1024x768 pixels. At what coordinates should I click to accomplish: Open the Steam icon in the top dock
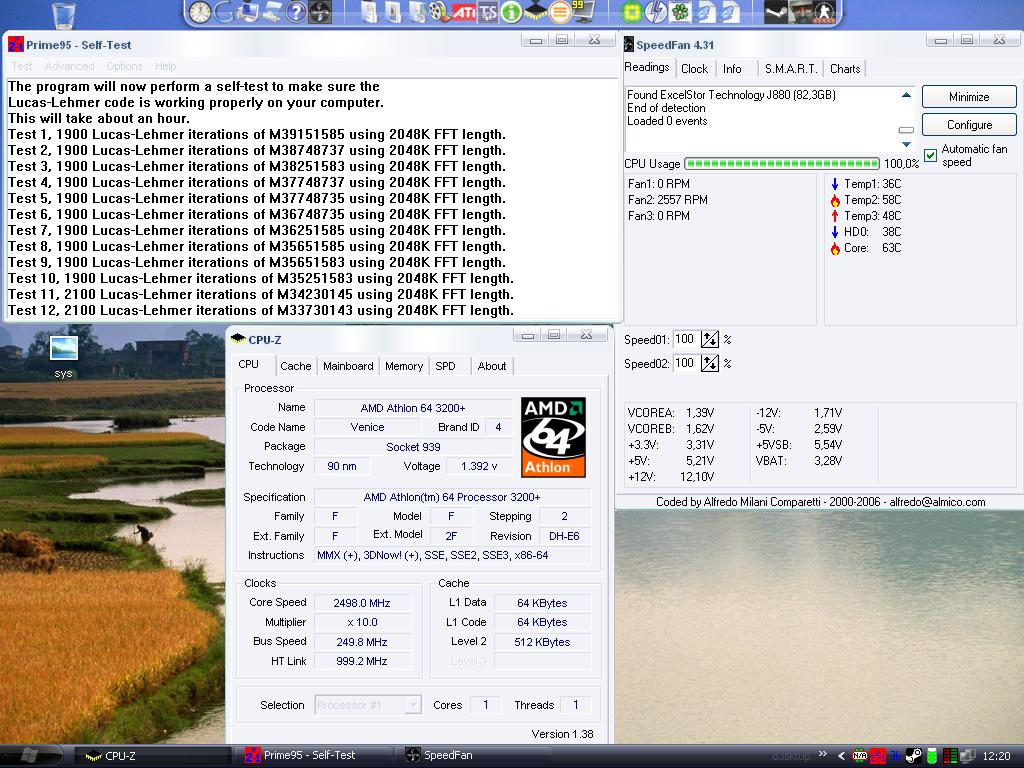[x=775, y=12]
